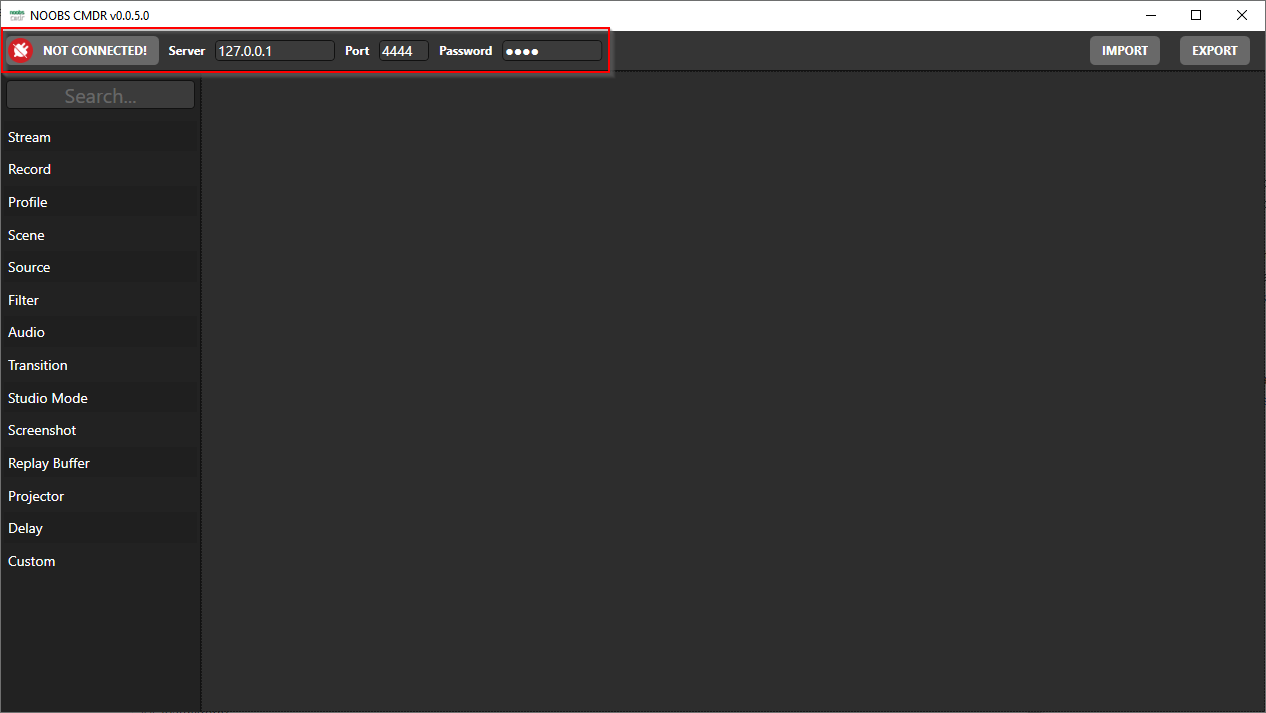The height and width of the screenshot is (713, 1266).
Task: Click the NOT CONNECTED! button
Action: [x=82, y=51]
